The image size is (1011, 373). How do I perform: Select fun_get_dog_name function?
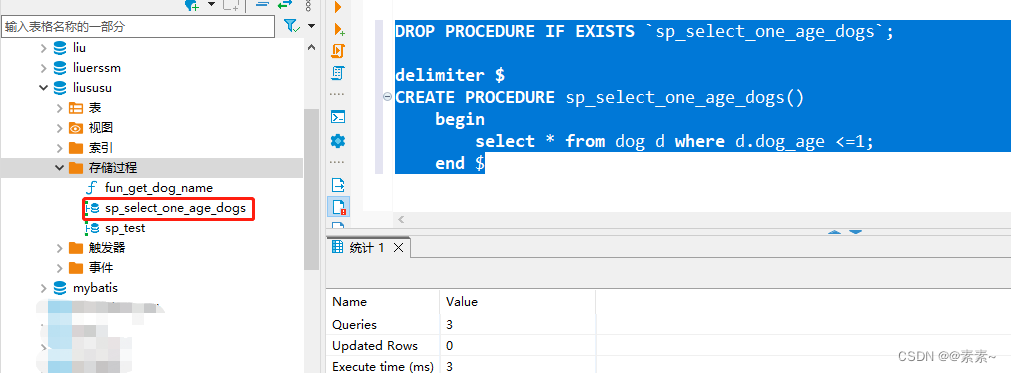pyautogui.click(x=159, y=188)
